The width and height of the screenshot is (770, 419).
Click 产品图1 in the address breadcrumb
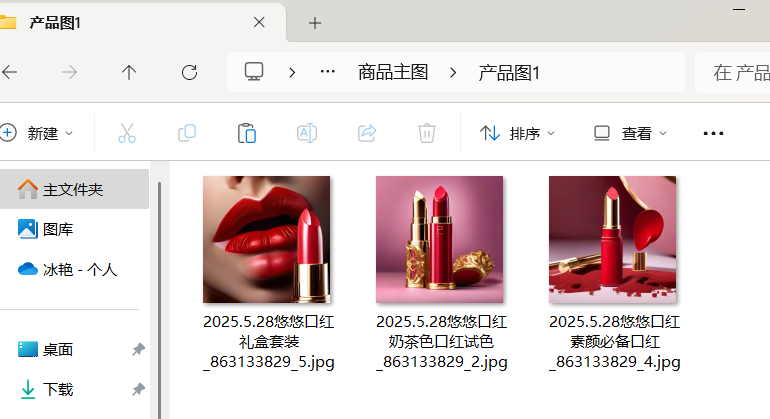(x=509, y=73)
